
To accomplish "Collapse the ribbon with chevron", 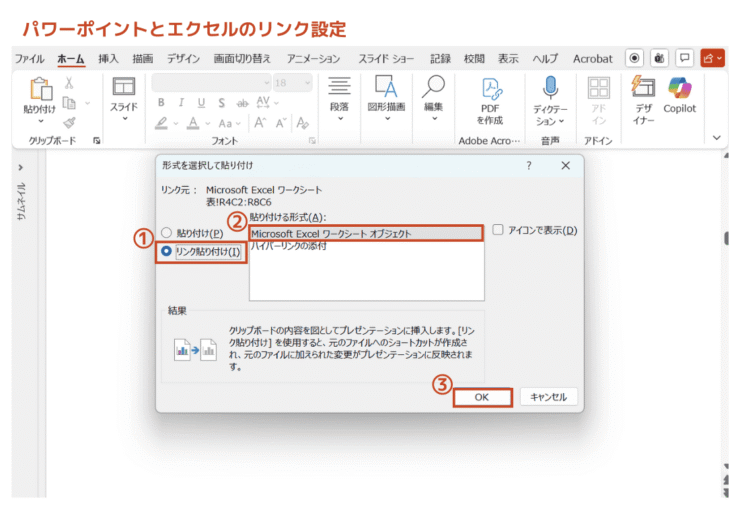I will (716, 138).
